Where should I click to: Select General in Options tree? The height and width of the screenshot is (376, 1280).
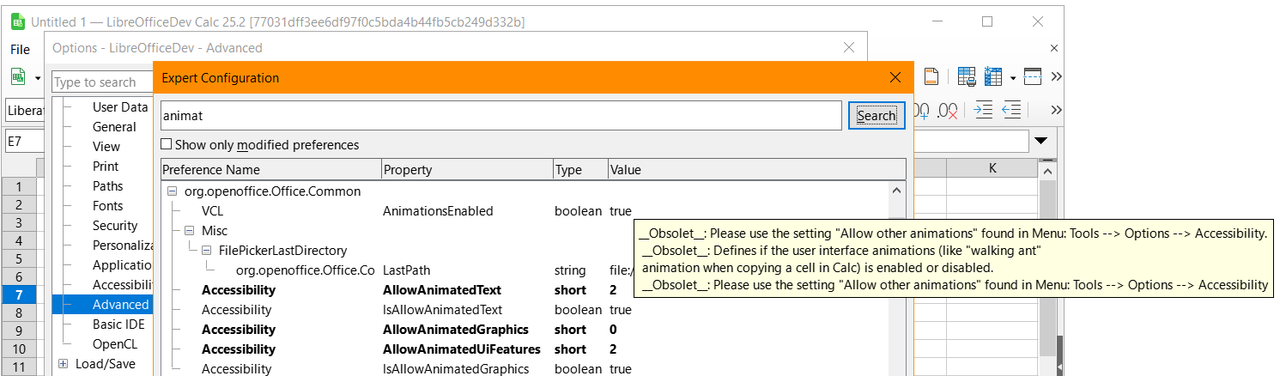114,127
